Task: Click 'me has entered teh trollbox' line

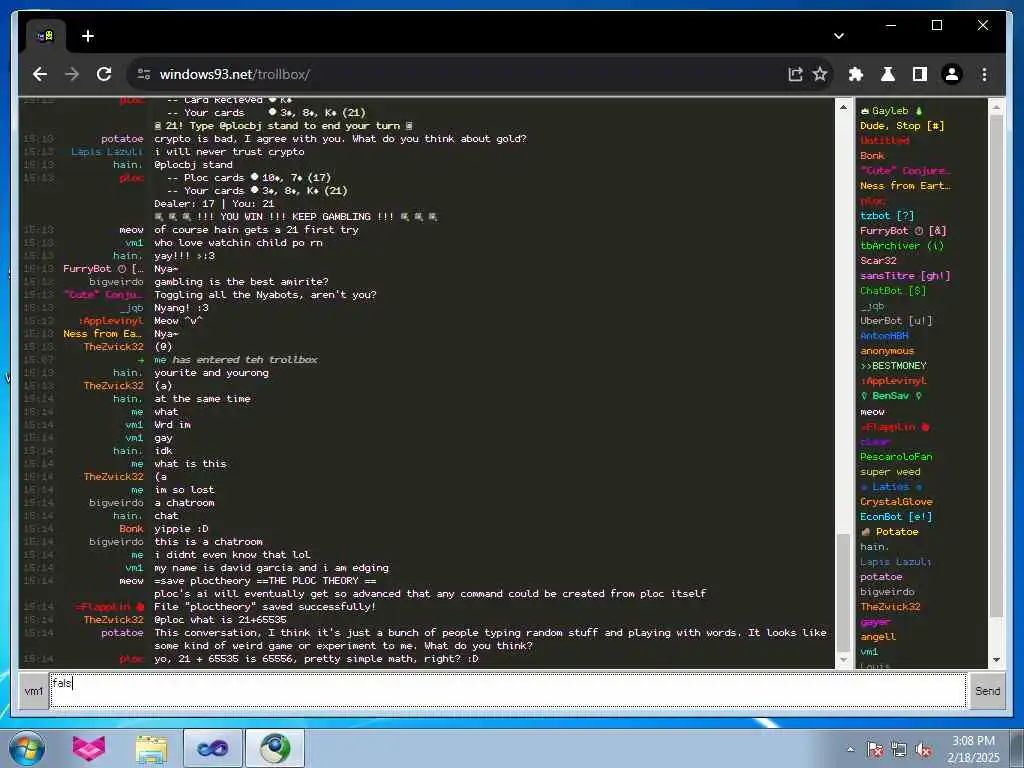Action: tap(236, 360)
